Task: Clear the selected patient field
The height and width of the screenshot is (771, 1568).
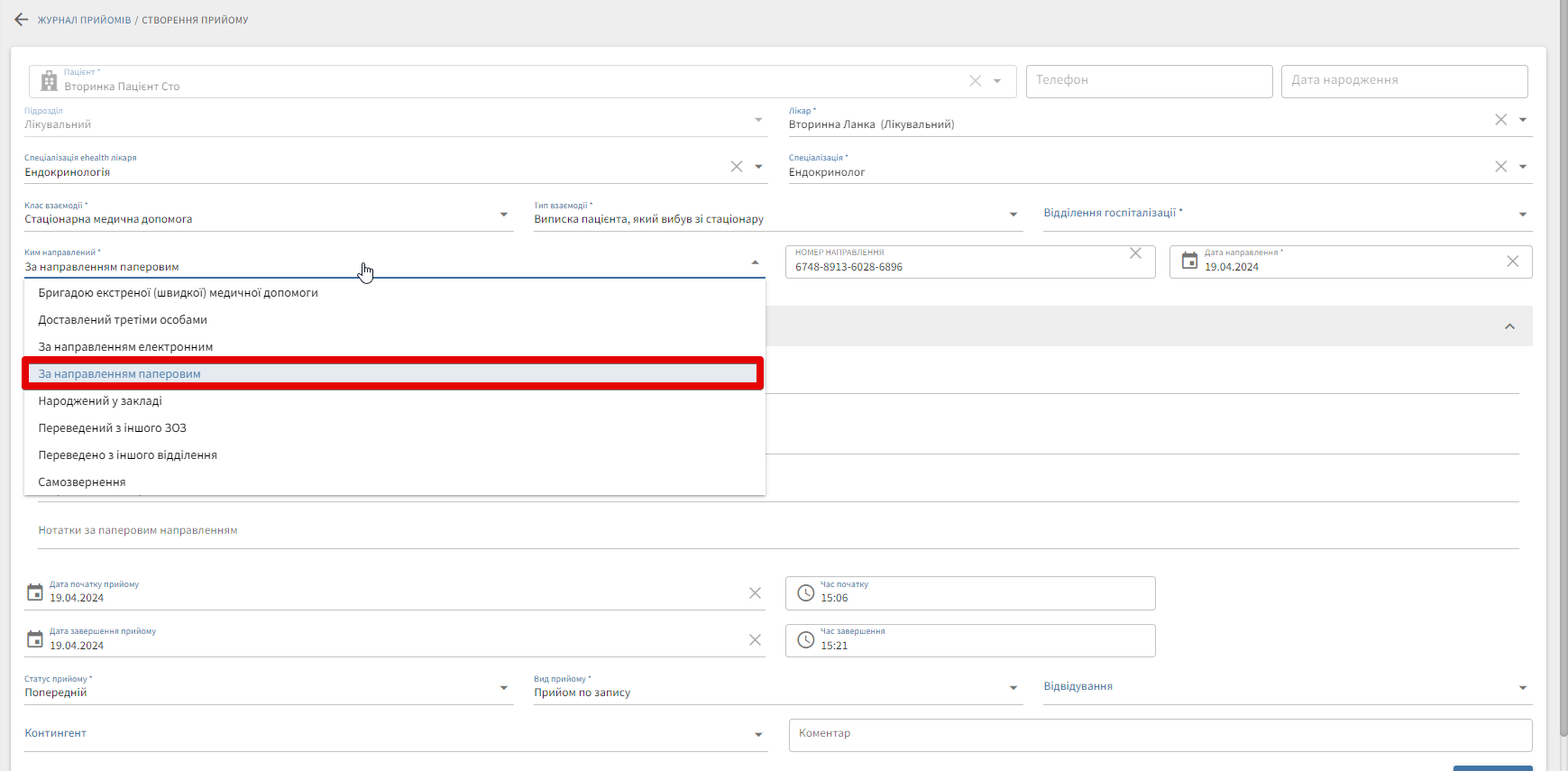Action: [x=975, y=81]
